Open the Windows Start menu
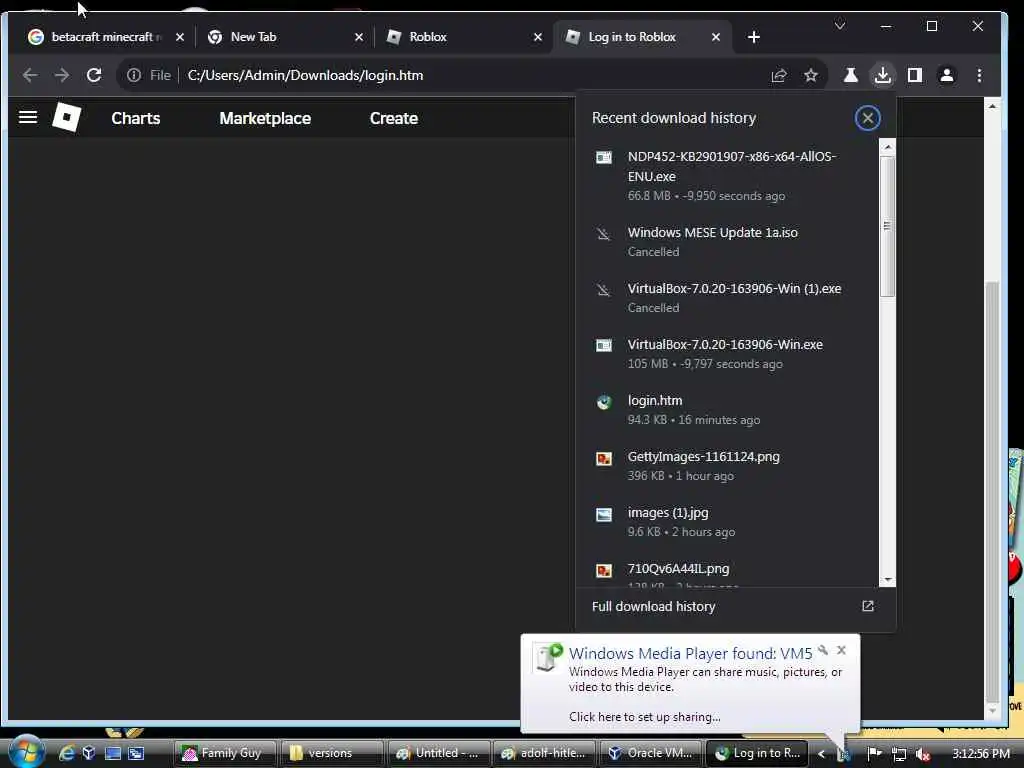The width and height of the screenshot is (1024, 768). click(x=25, y=752)
